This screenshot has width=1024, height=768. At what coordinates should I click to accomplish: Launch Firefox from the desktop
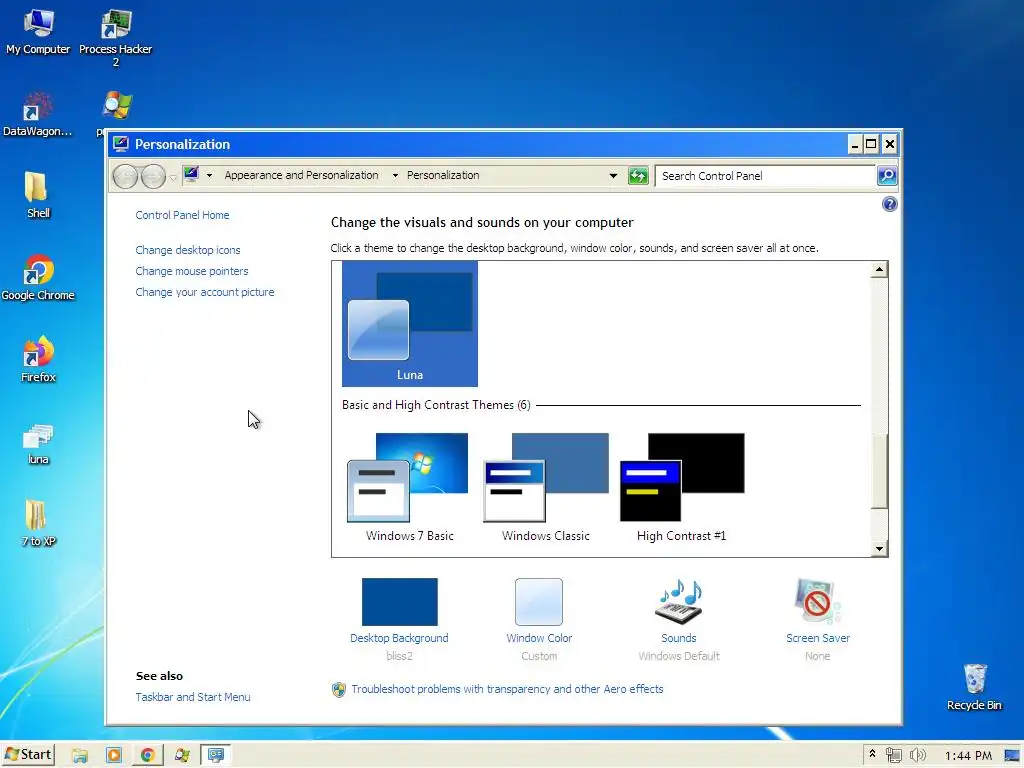tap(38, 359)
